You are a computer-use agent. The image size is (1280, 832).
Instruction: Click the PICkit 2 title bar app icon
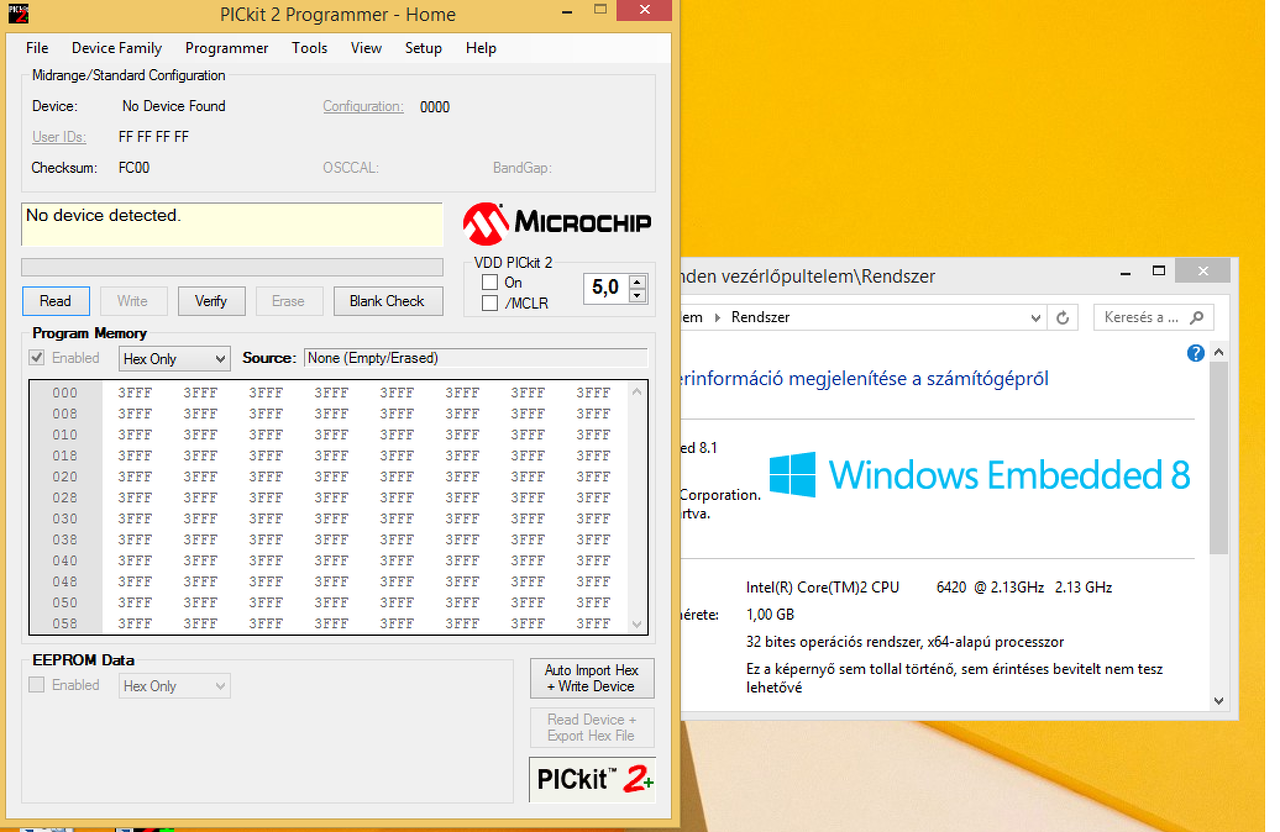19,14
